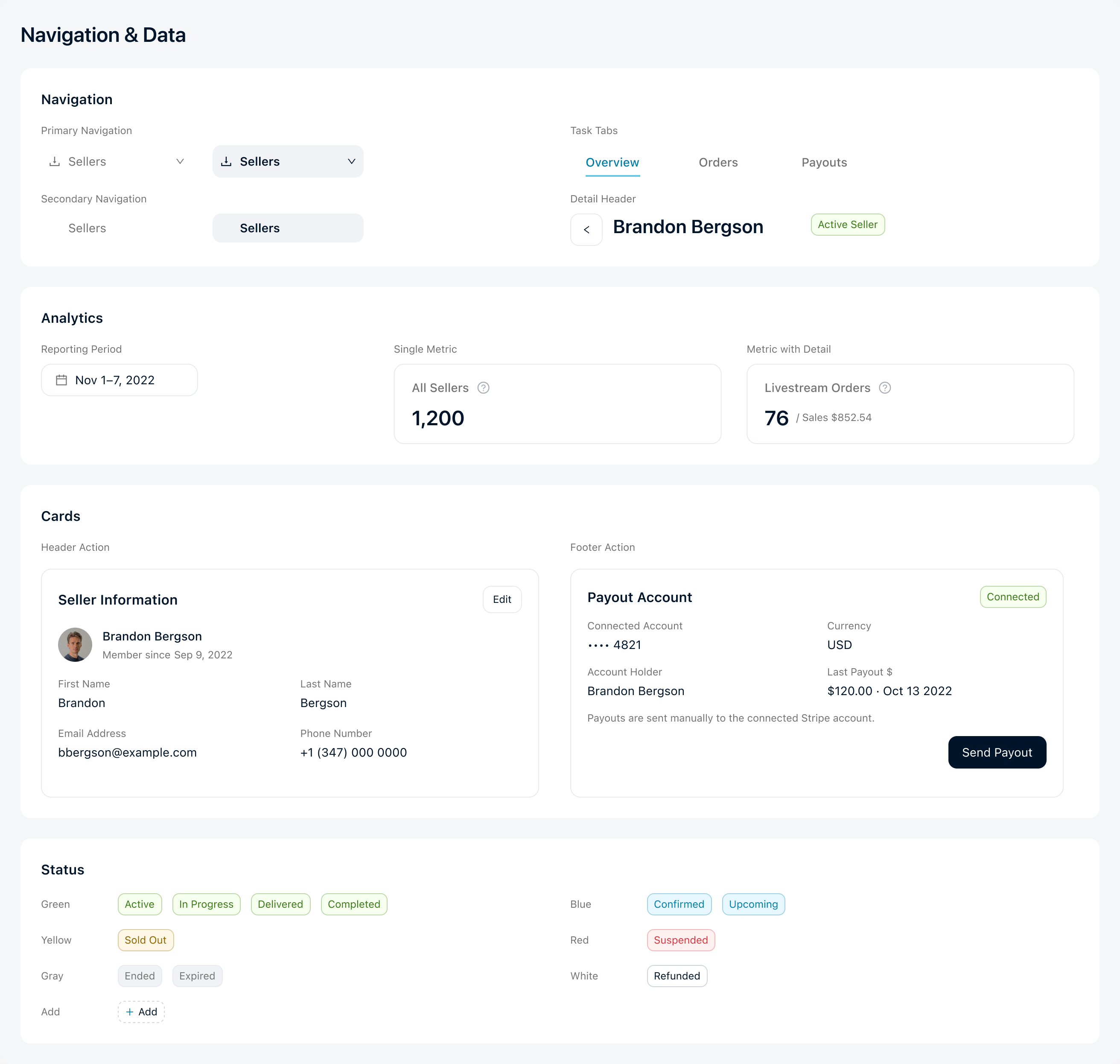
Task: Select the plain Sellers secondary nav item
Action: point(116,228)
